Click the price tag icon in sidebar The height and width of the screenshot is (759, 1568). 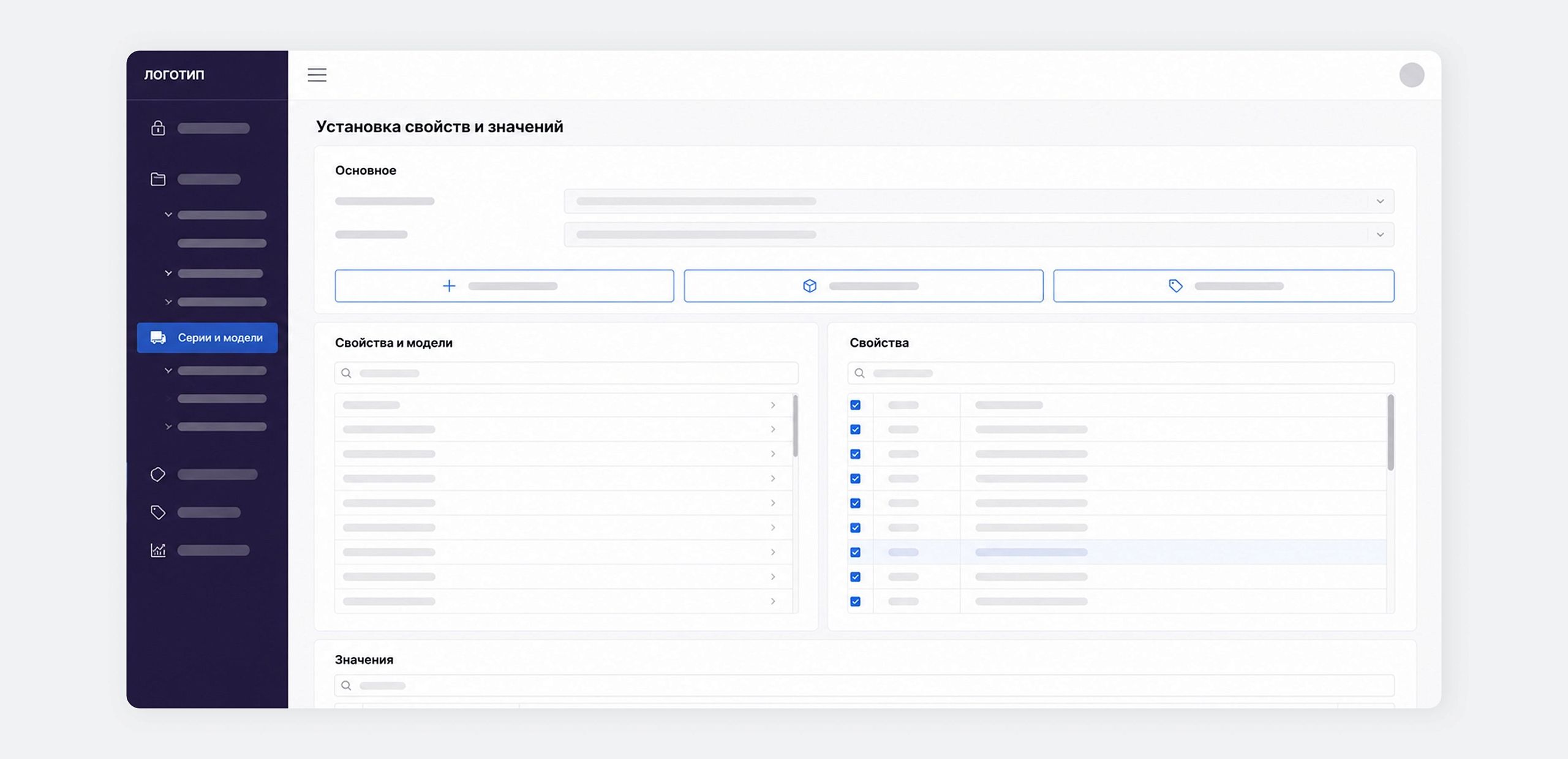coord(158,512)
